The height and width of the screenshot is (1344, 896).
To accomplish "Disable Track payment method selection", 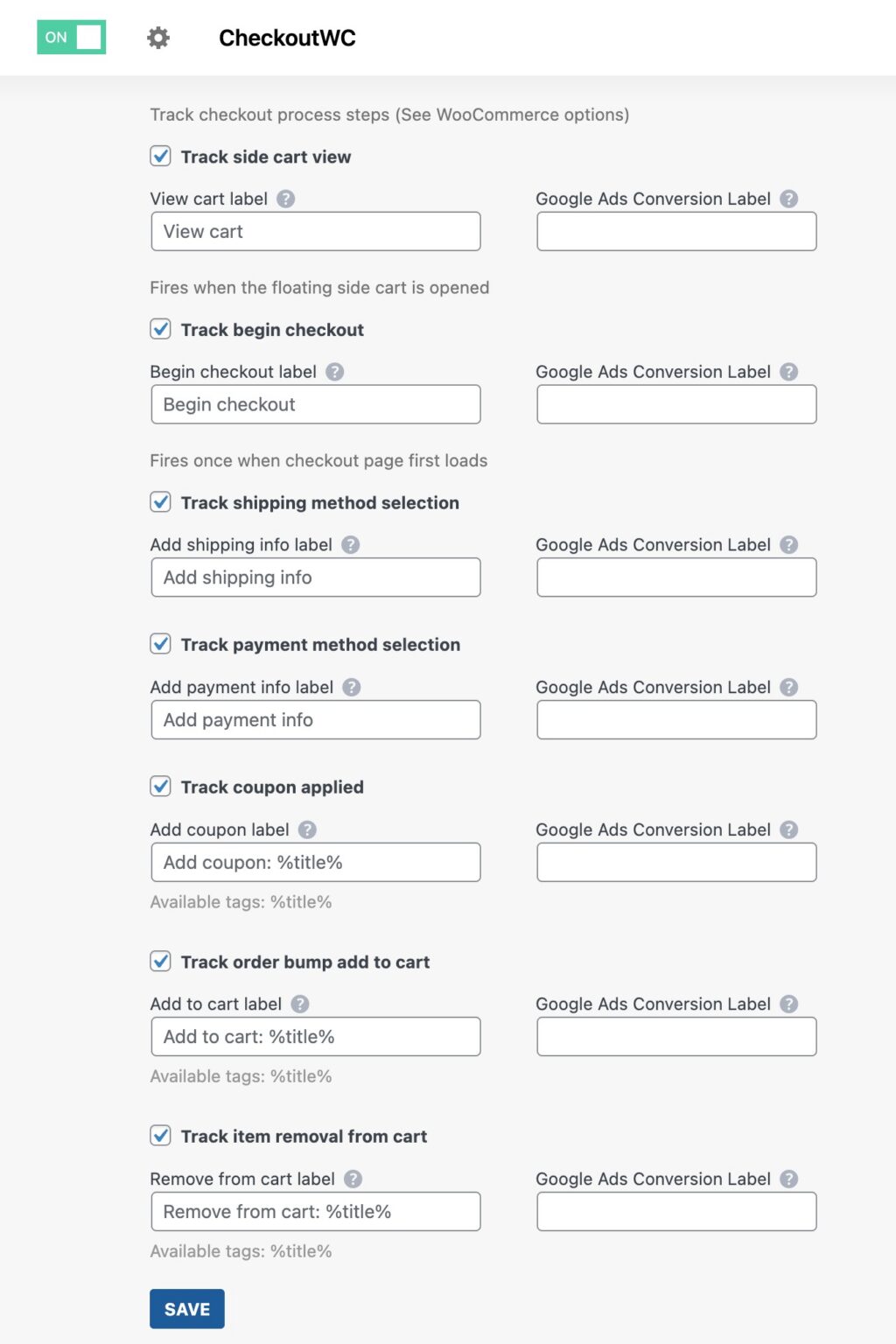I will [160, 645].
